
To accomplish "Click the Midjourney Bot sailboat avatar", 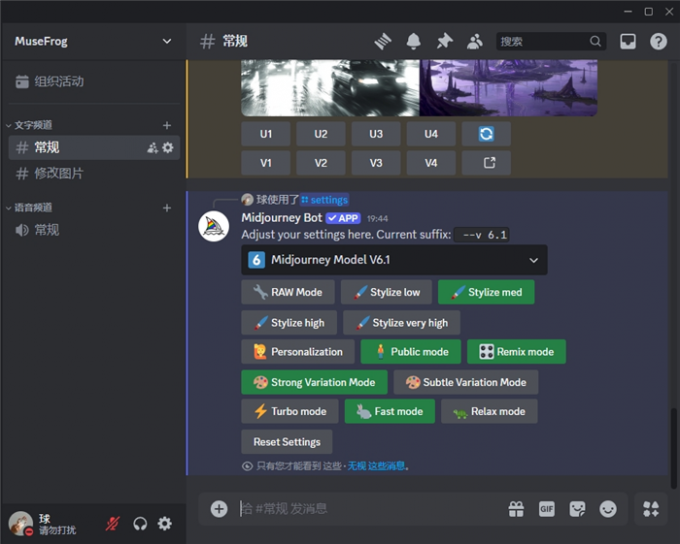I will point(213,226).
